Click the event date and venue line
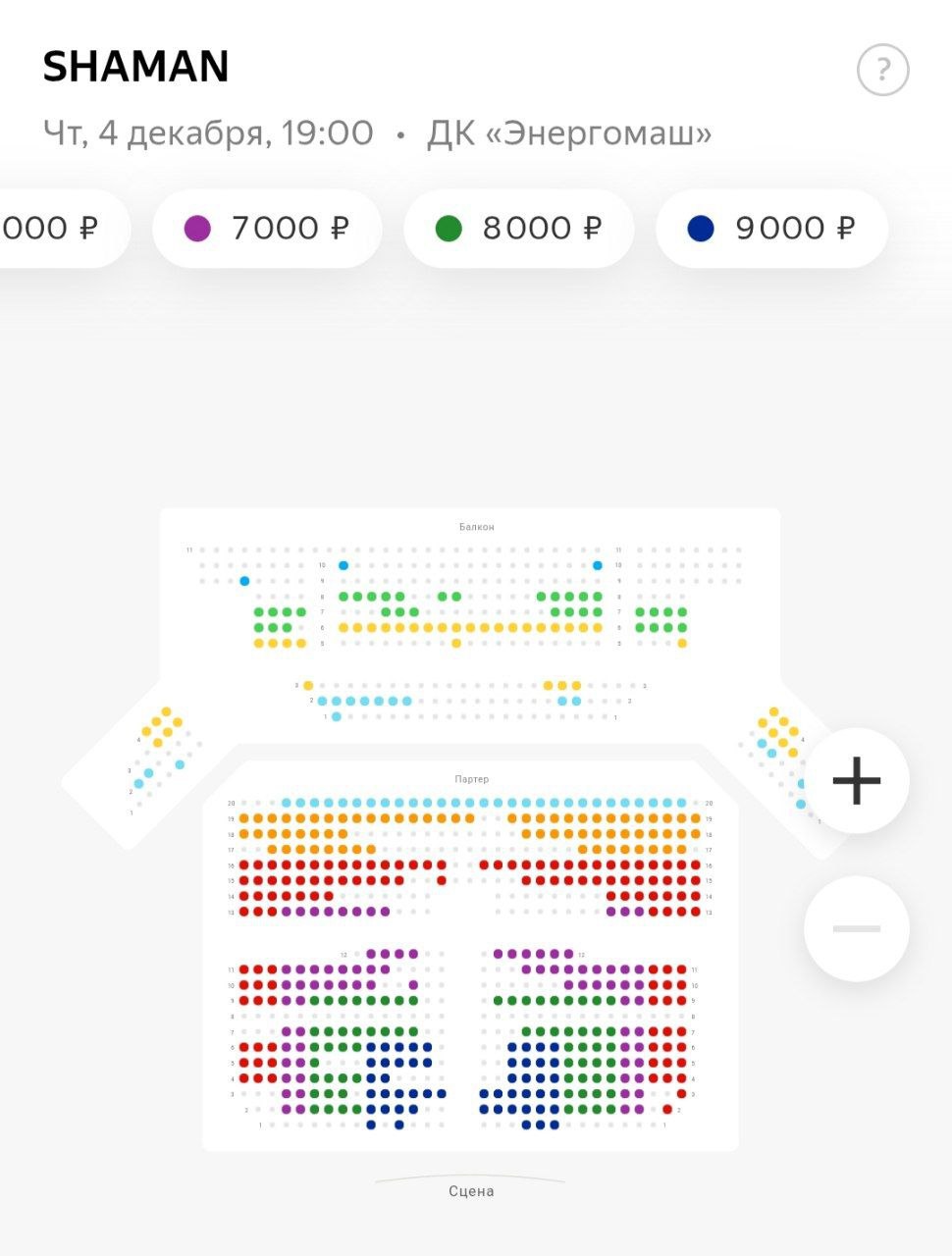The height and width of the screenshot is (1256, 952). tap(377, 132)
